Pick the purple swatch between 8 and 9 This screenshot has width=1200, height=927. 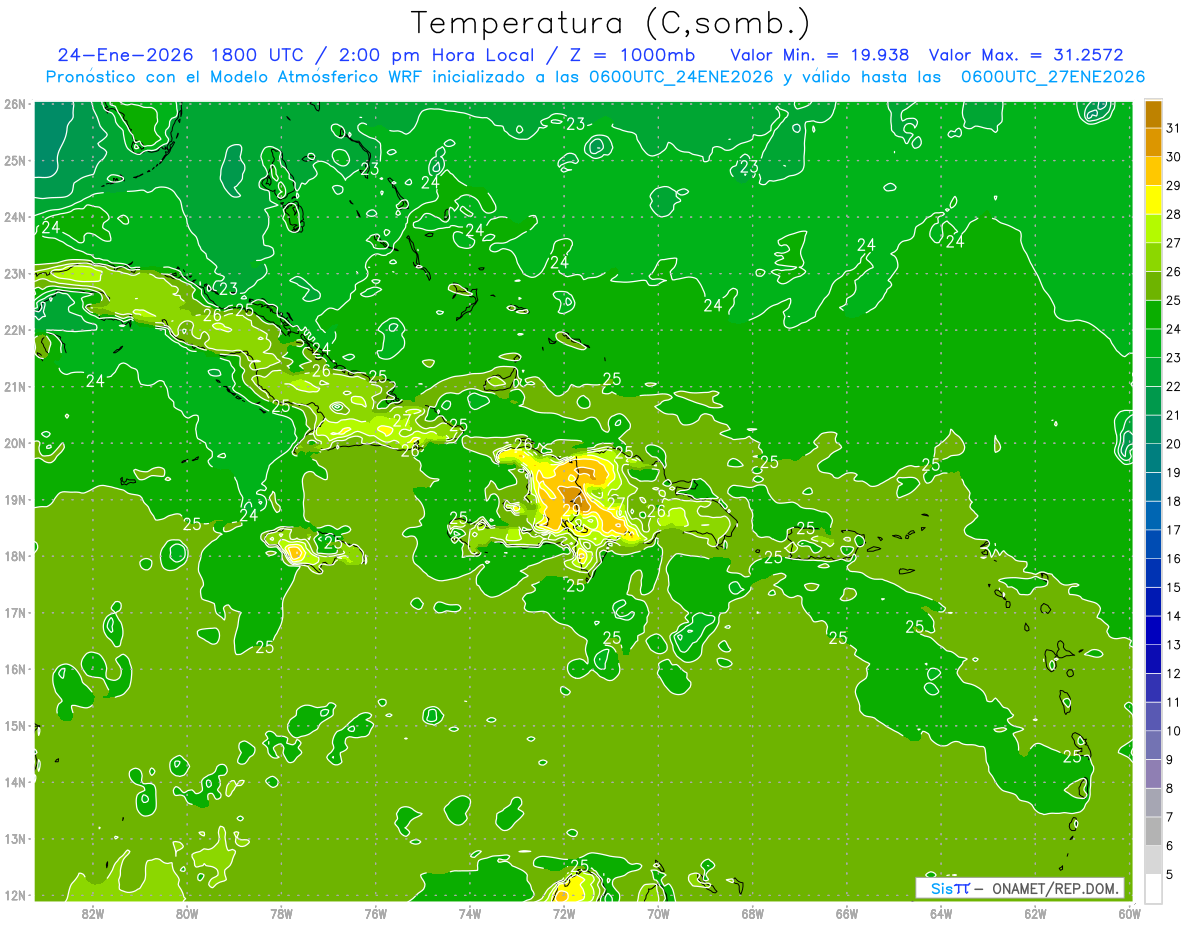(x=1153, y=774)
